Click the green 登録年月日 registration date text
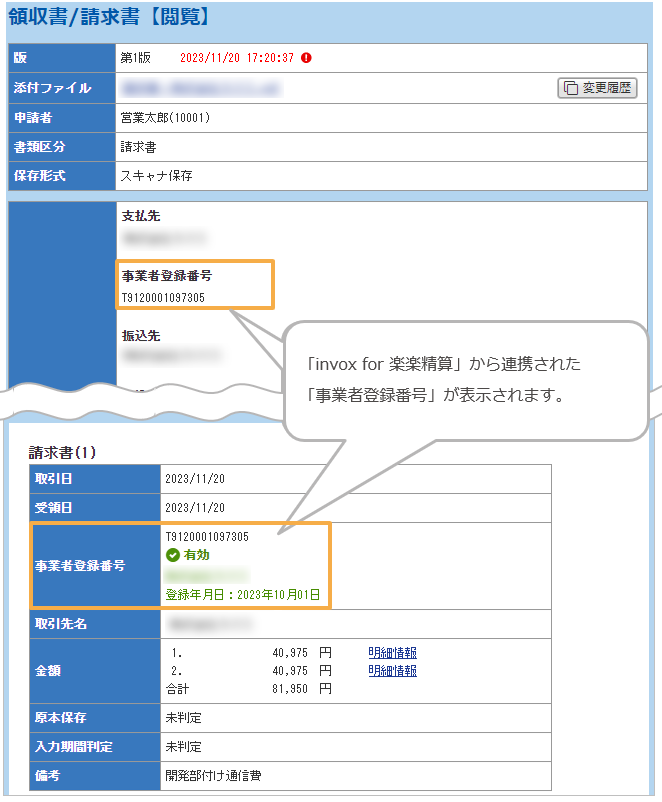 tap(243, 594)
